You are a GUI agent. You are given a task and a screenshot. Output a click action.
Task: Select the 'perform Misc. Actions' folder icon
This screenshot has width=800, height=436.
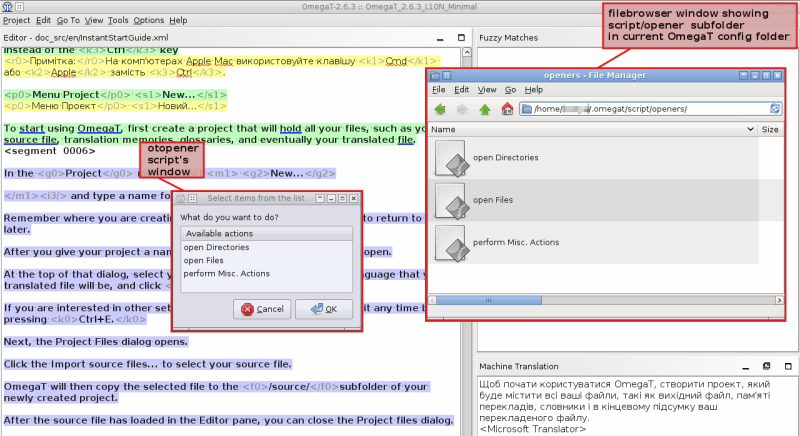click(x=452, y=243)
